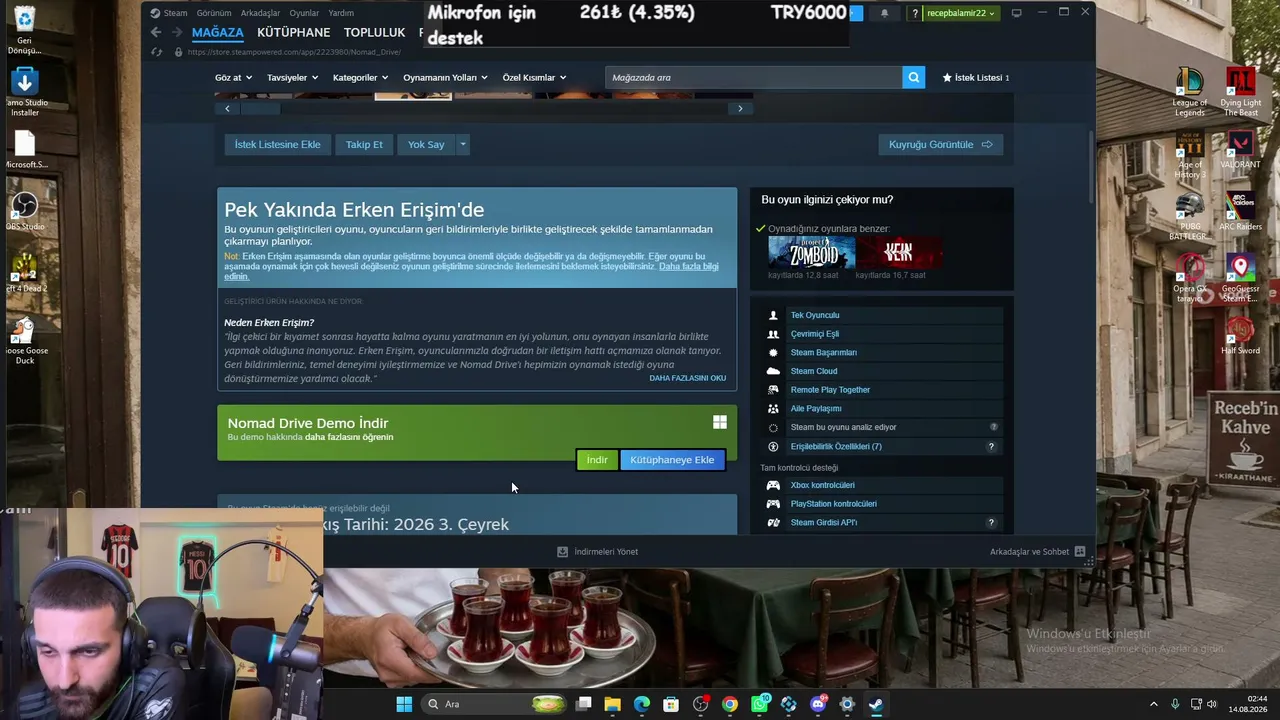
Task: Open the Görünüm menu
Action: pyautogui.click(x=214, y=13)
